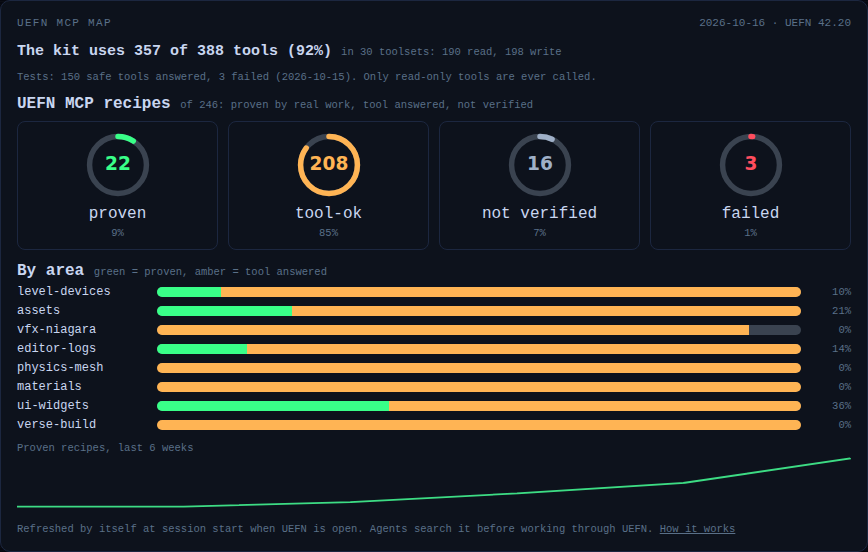
Task: Click the verse-build progress bar
Action: (x=479, y=425)
